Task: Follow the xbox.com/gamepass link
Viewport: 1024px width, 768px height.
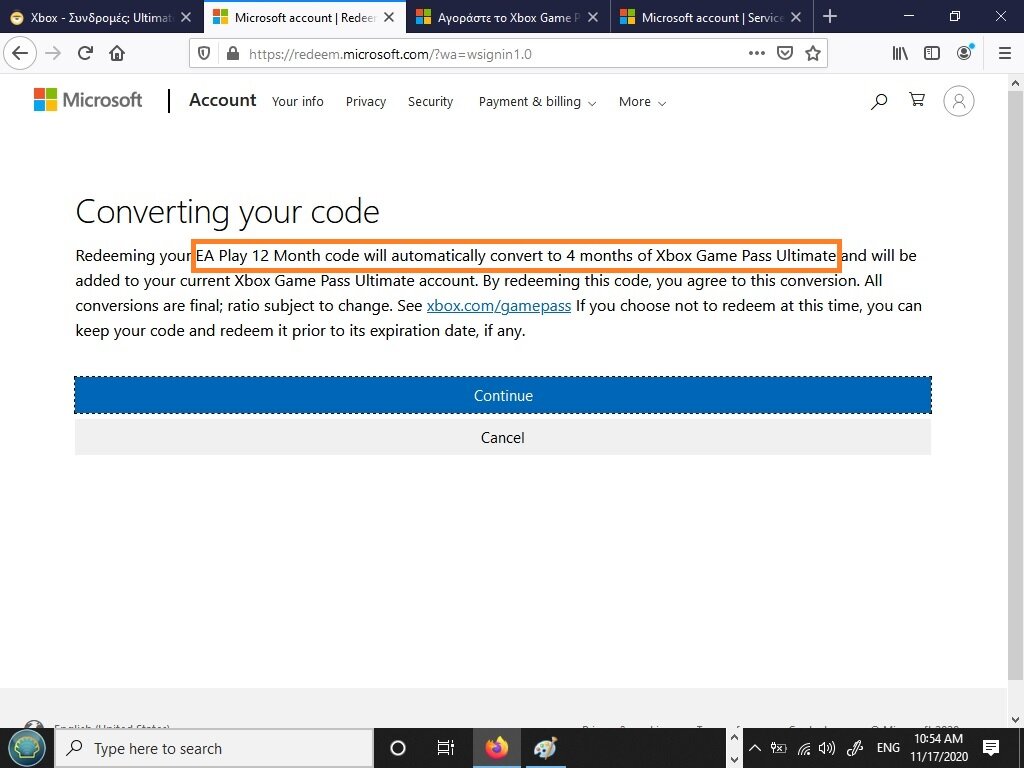Action: click(x=499, y=306)
